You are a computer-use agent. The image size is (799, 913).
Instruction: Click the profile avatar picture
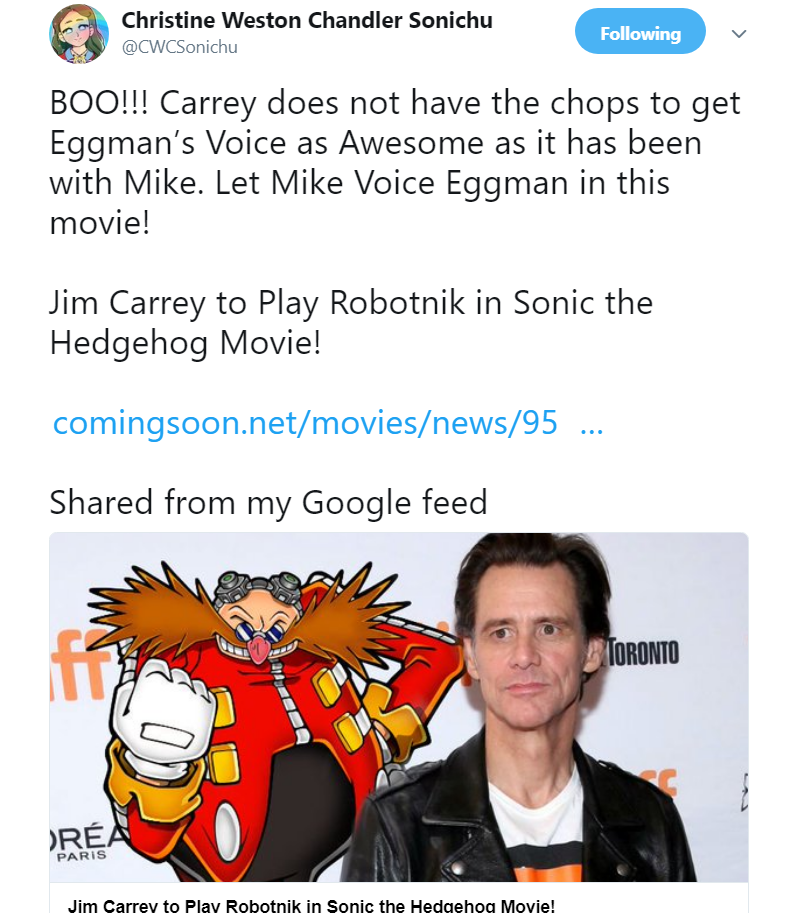click(79, 33)
